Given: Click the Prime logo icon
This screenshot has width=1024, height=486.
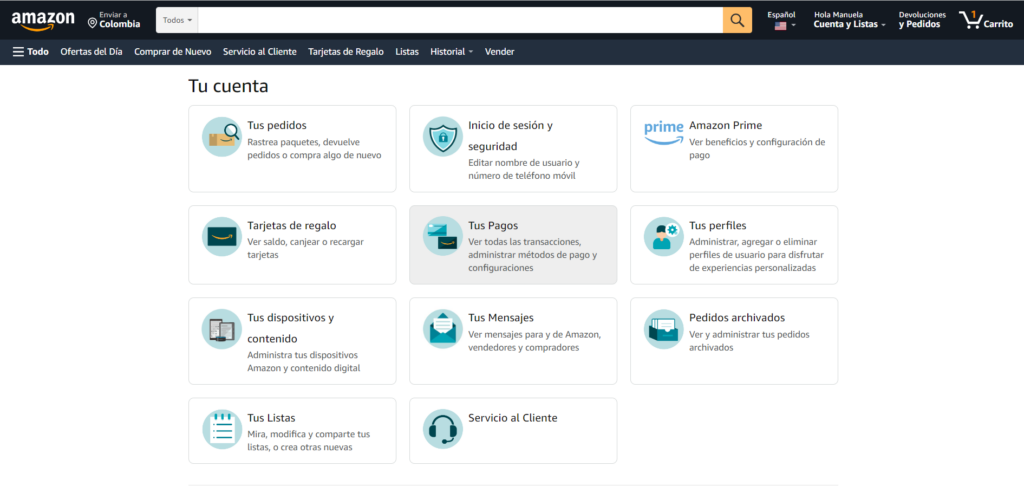Looking at the screenshot, I should [663, 133].
